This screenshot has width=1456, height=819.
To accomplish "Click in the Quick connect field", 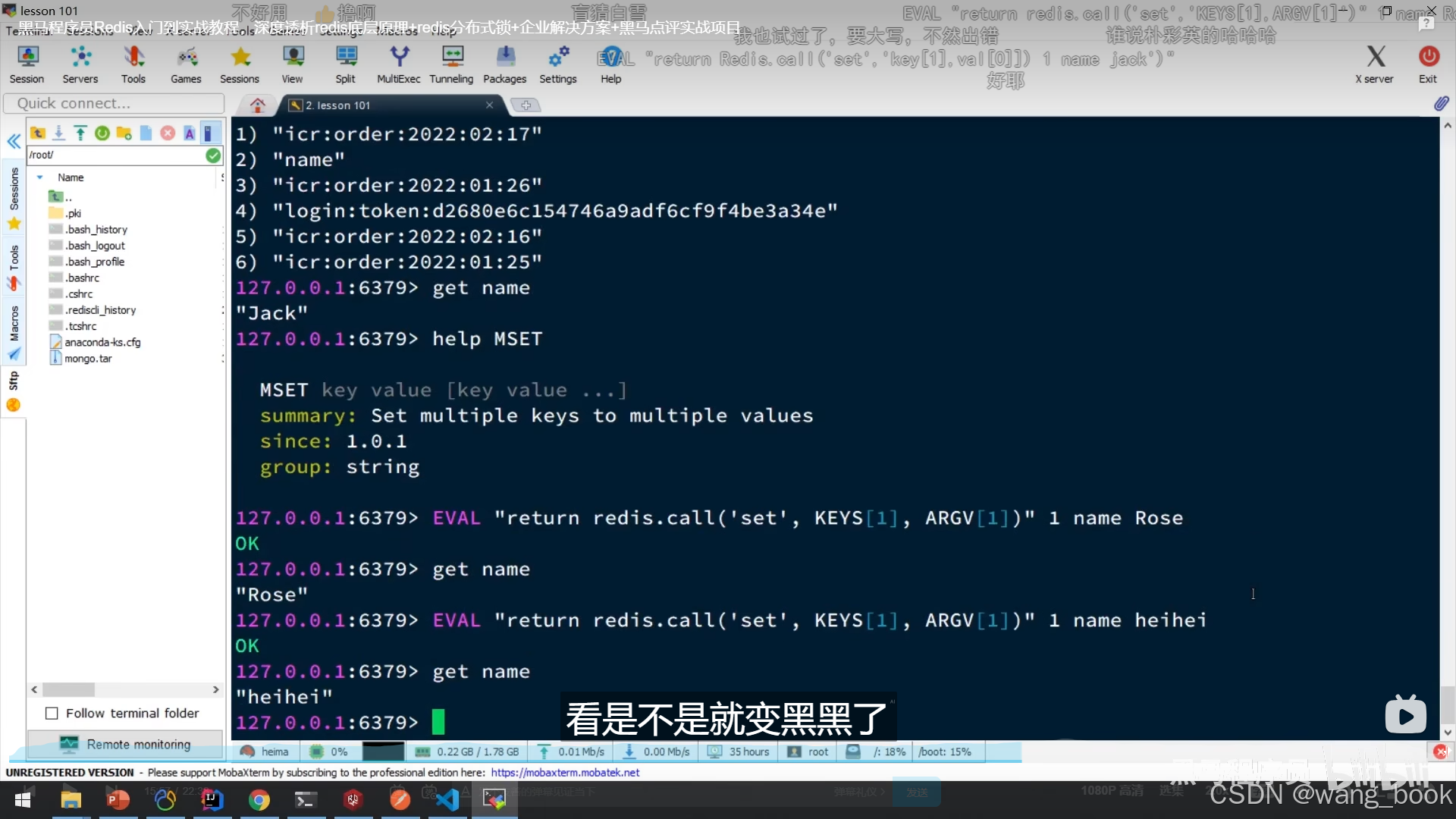I will 114,103.
